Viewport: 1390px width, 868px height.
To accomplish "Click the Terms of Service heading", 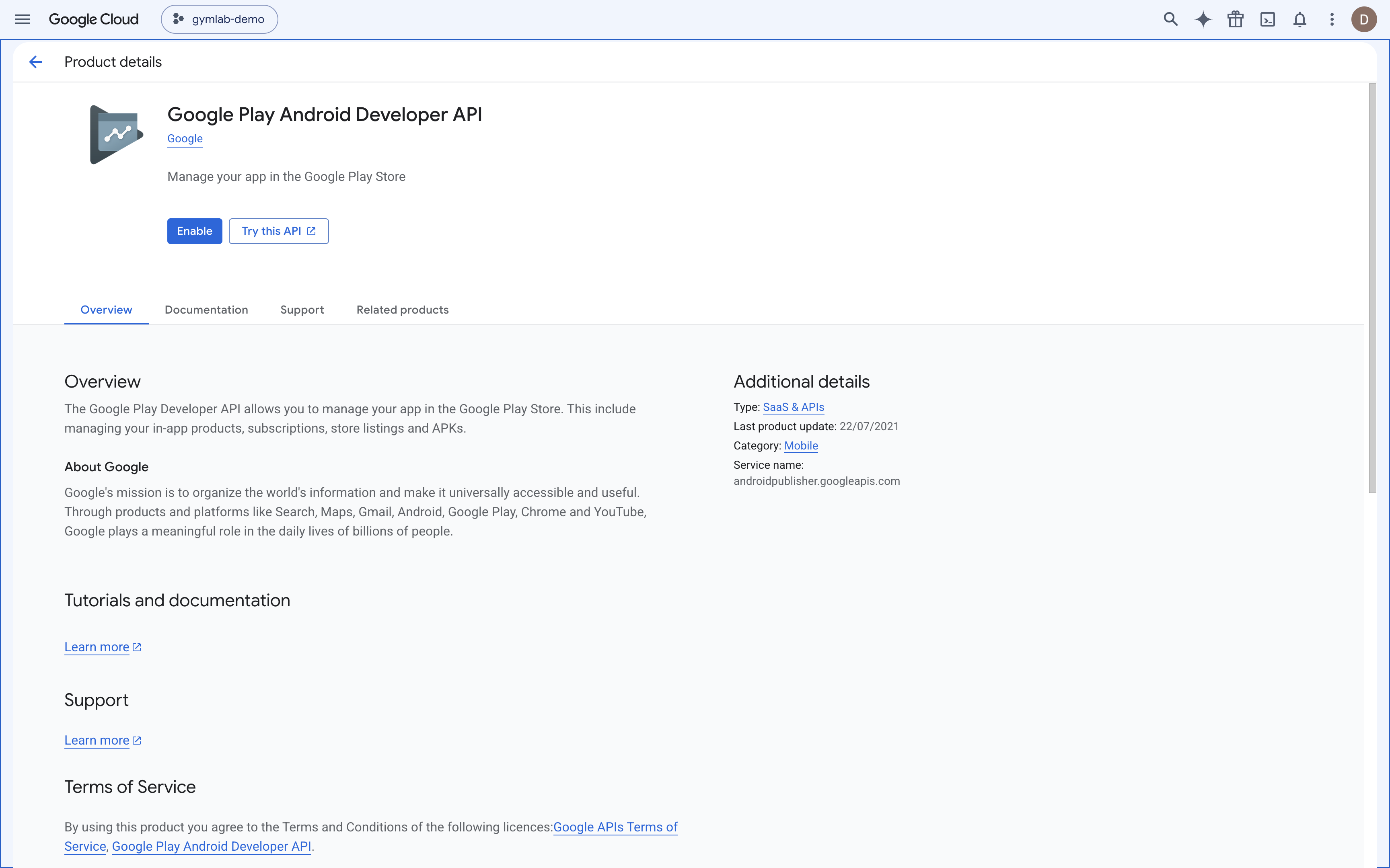I will tap(130, 786).
